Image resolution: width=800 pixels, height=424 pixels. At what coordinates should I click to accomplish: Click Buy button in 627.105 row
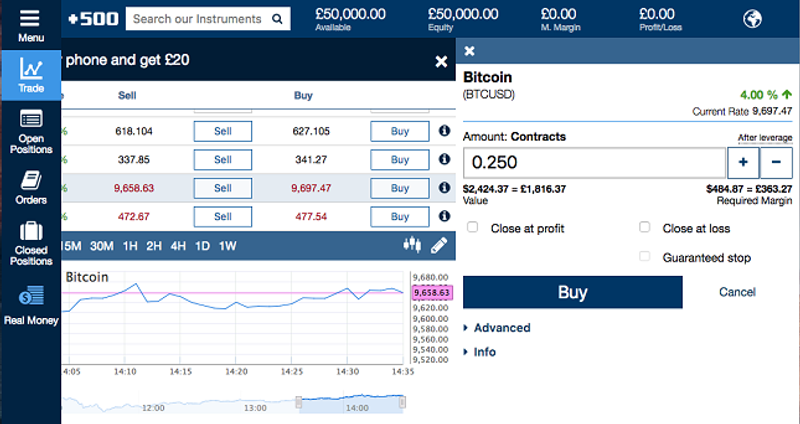pos(399,131)
